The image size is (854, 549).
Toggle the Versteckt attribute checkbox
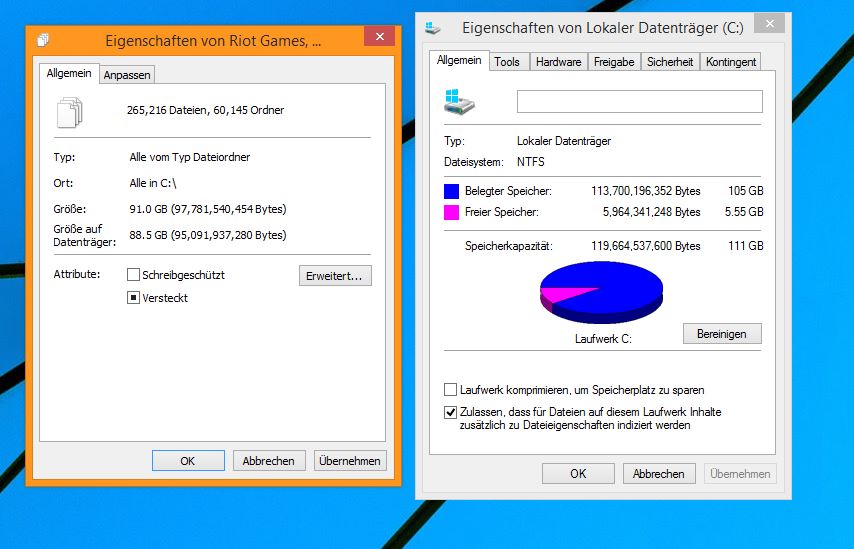click(x=133, y=298)
